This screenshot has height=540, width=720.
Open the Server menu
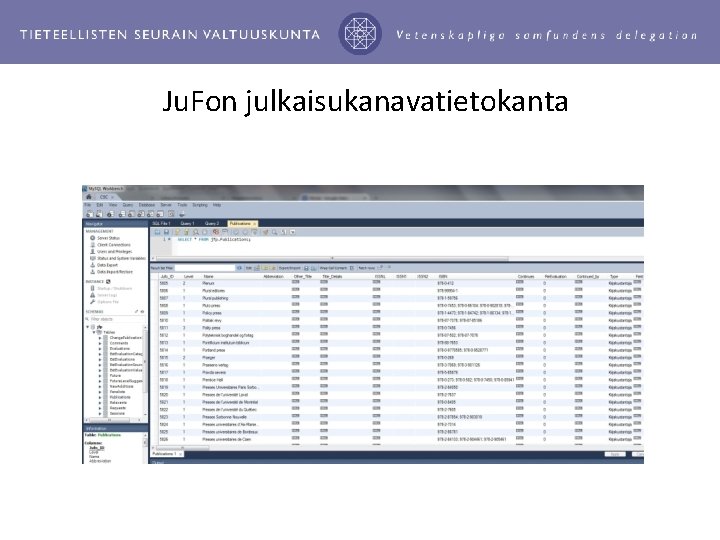point(166,205)
